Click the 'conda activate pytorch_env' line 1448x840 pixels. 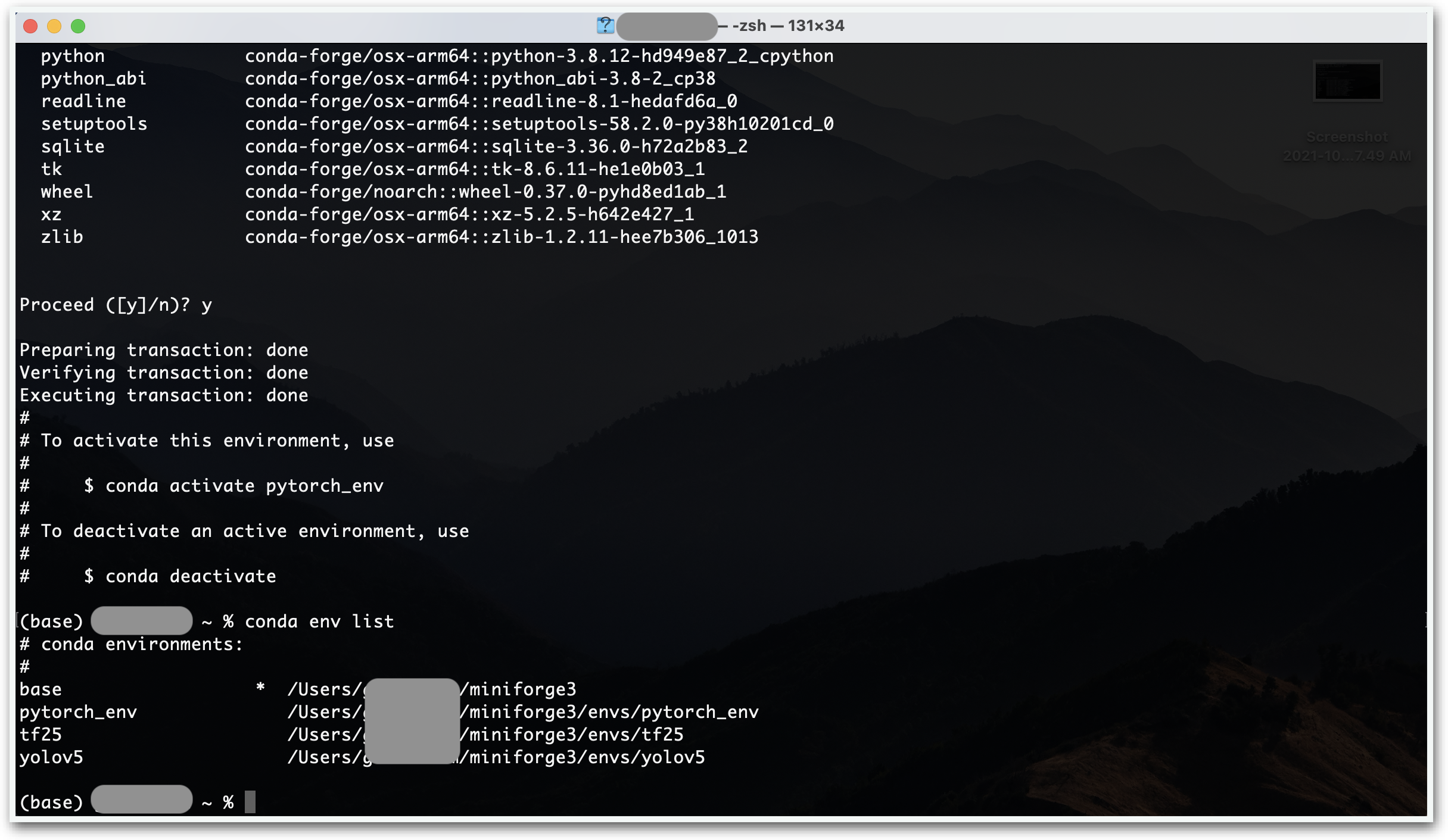244,486
